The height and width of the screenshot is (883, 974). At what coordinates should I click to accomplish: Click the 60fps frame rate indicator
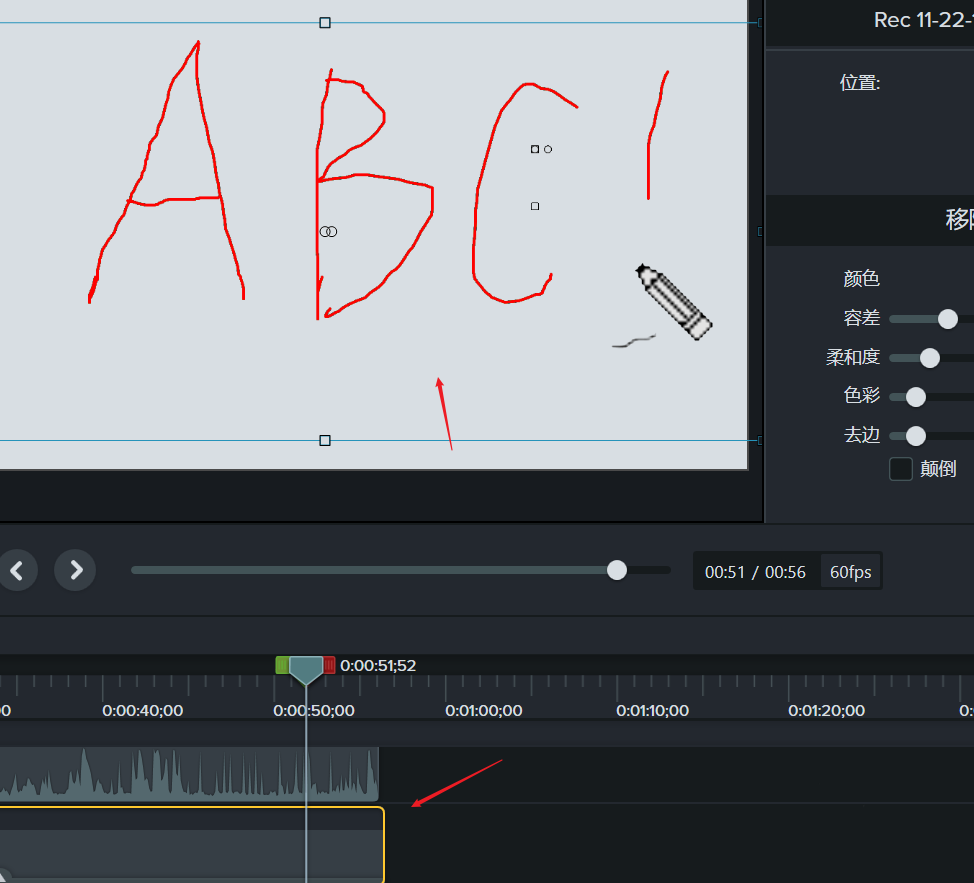tap(851, 571)
